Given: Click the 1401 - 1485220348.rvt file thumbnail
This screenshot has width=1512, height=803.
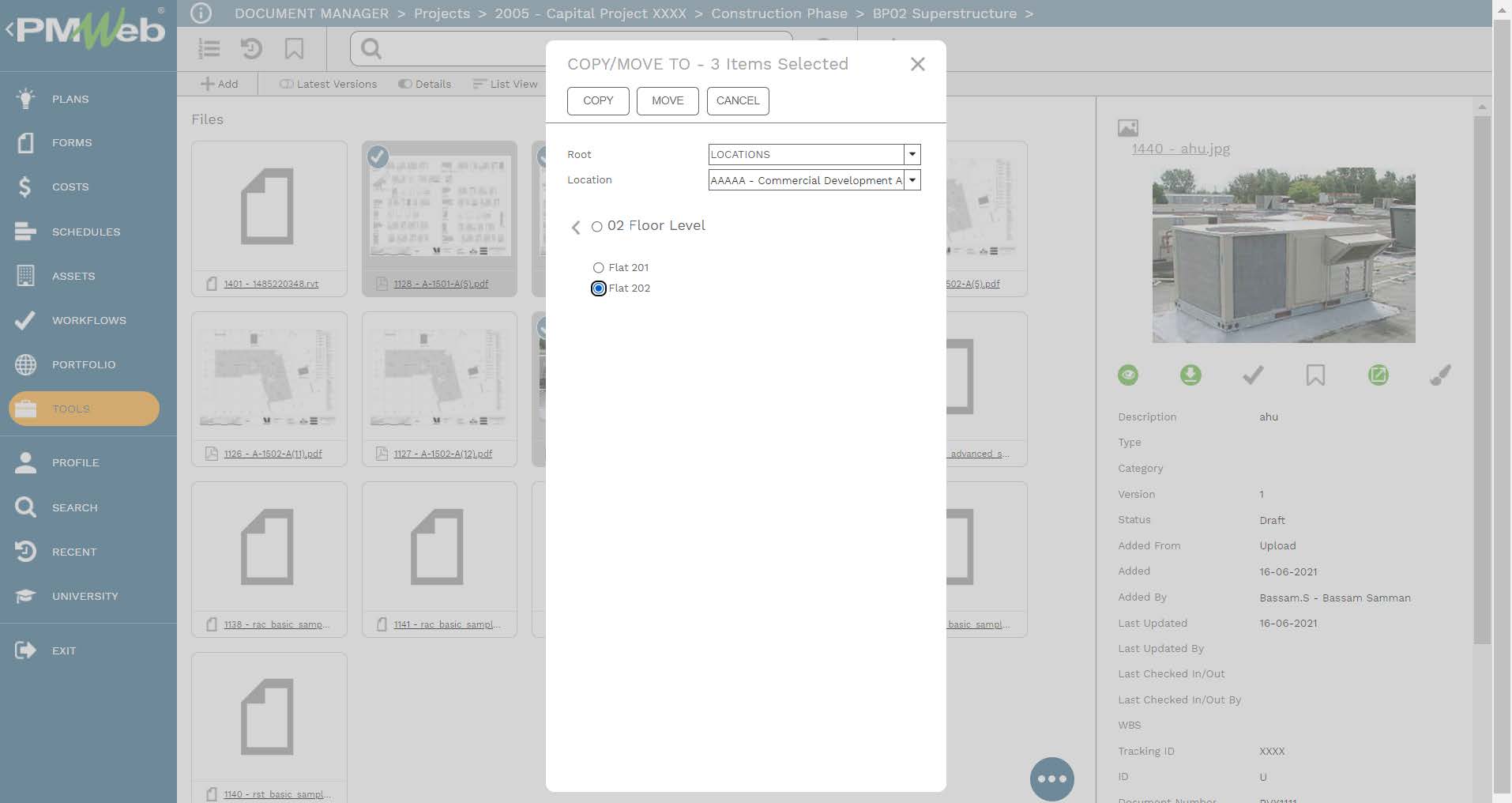Looking at the screenshot, I should 269,207.
